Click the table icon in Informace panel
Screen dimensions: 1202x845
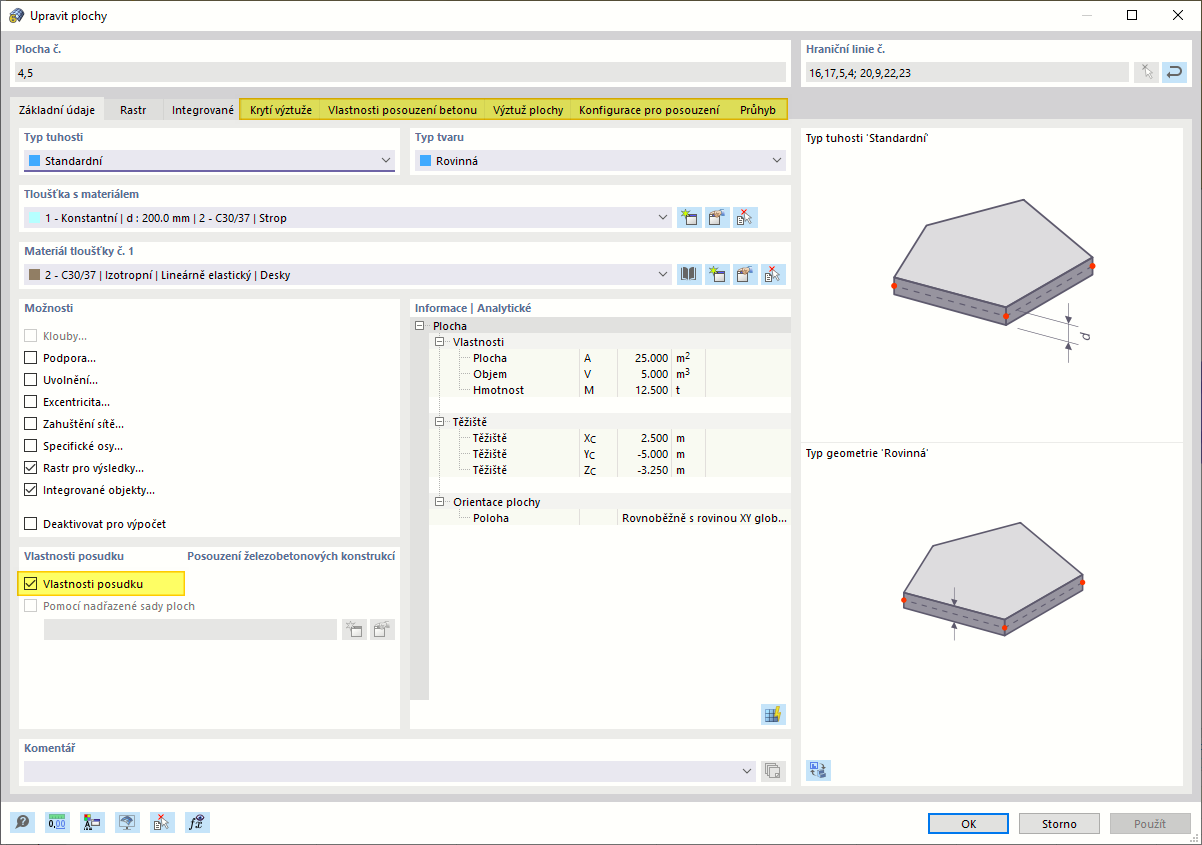773,714
